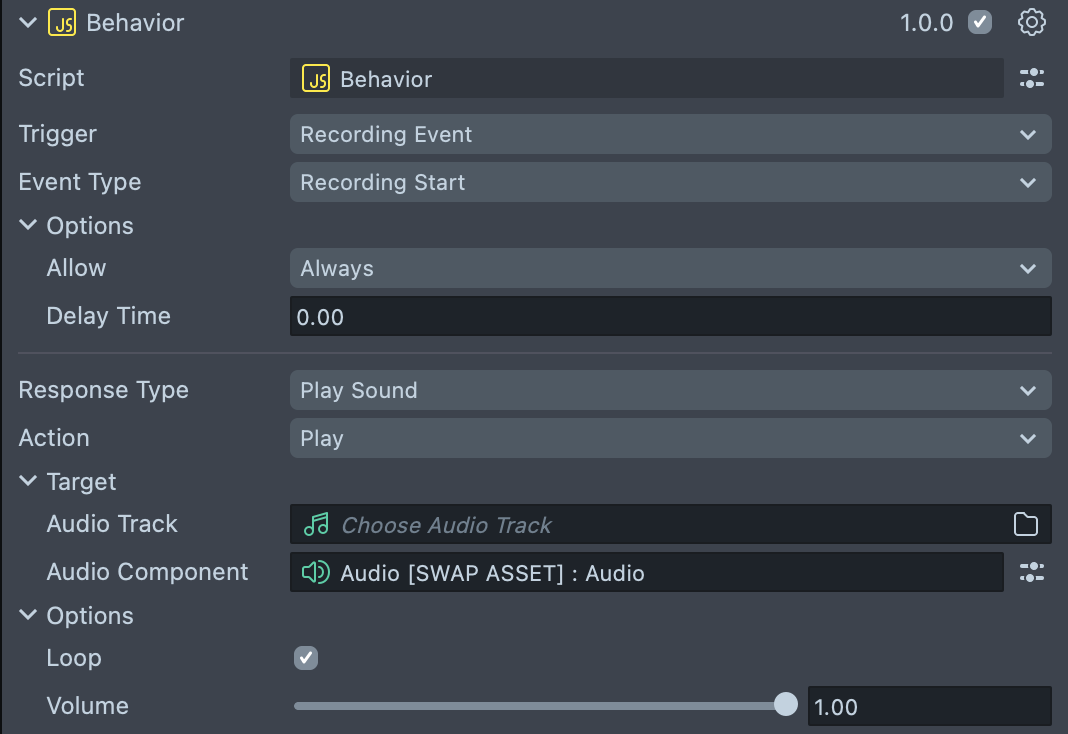The width and height of the screenshot is (1068, 734).
Task: Click the picker icon beside Audio Component
Action: (x=1031, y=572)
